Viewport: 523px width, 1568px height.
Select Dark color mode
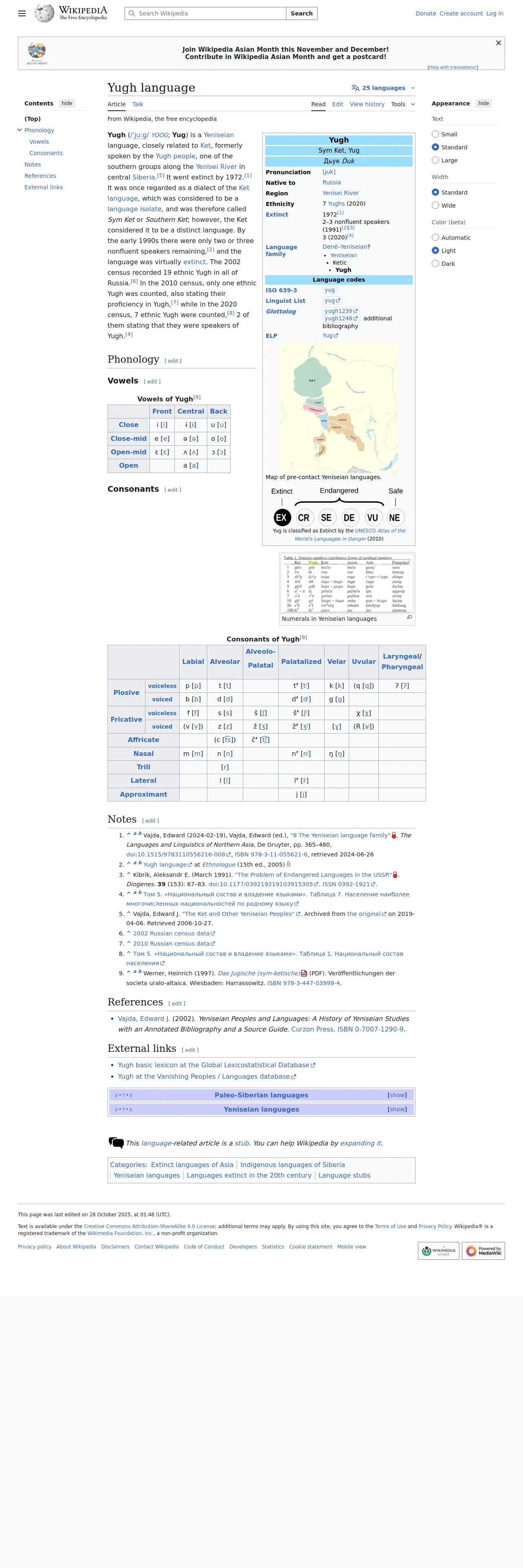point(435,263)
